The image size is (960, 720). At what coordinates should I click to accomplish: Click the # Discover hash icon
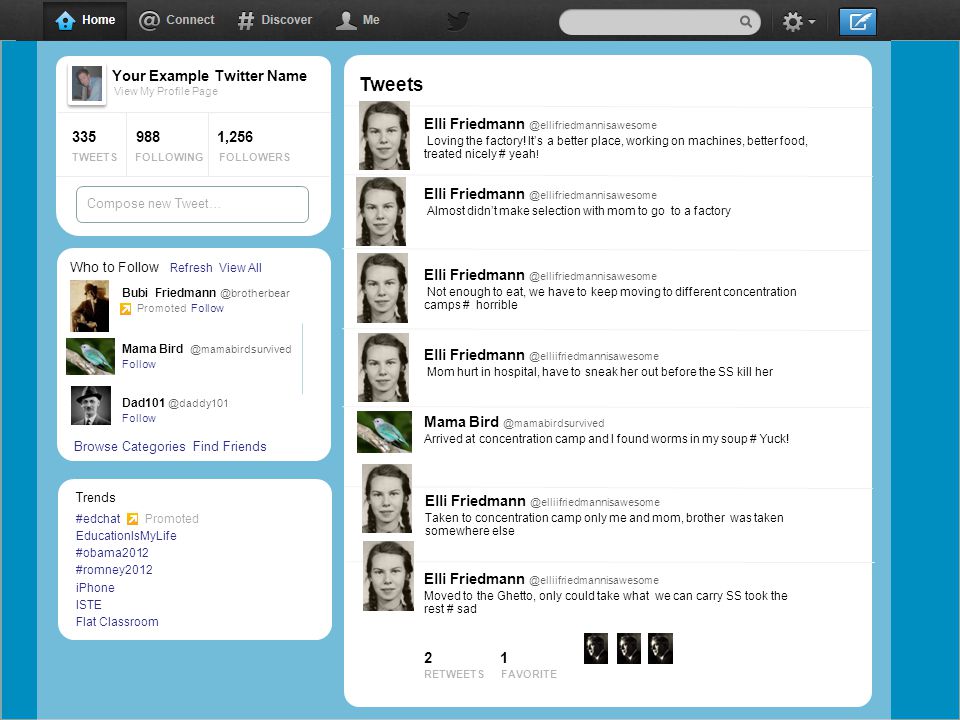(246, 20)
